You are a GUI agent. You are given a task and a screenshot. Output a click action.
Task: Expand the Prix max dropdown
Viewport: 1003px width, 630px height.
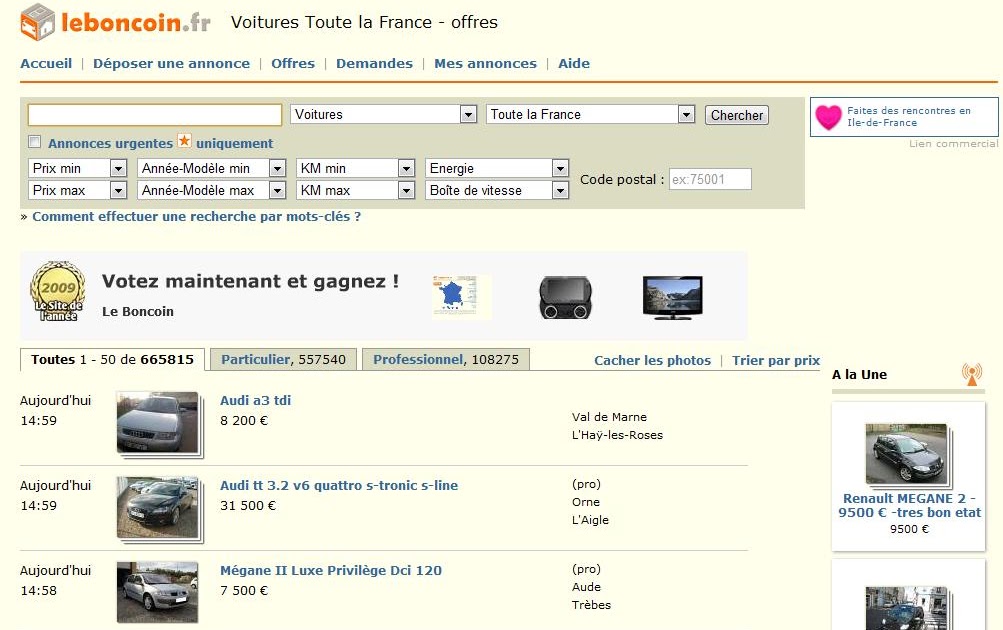[x=77, y=190]
